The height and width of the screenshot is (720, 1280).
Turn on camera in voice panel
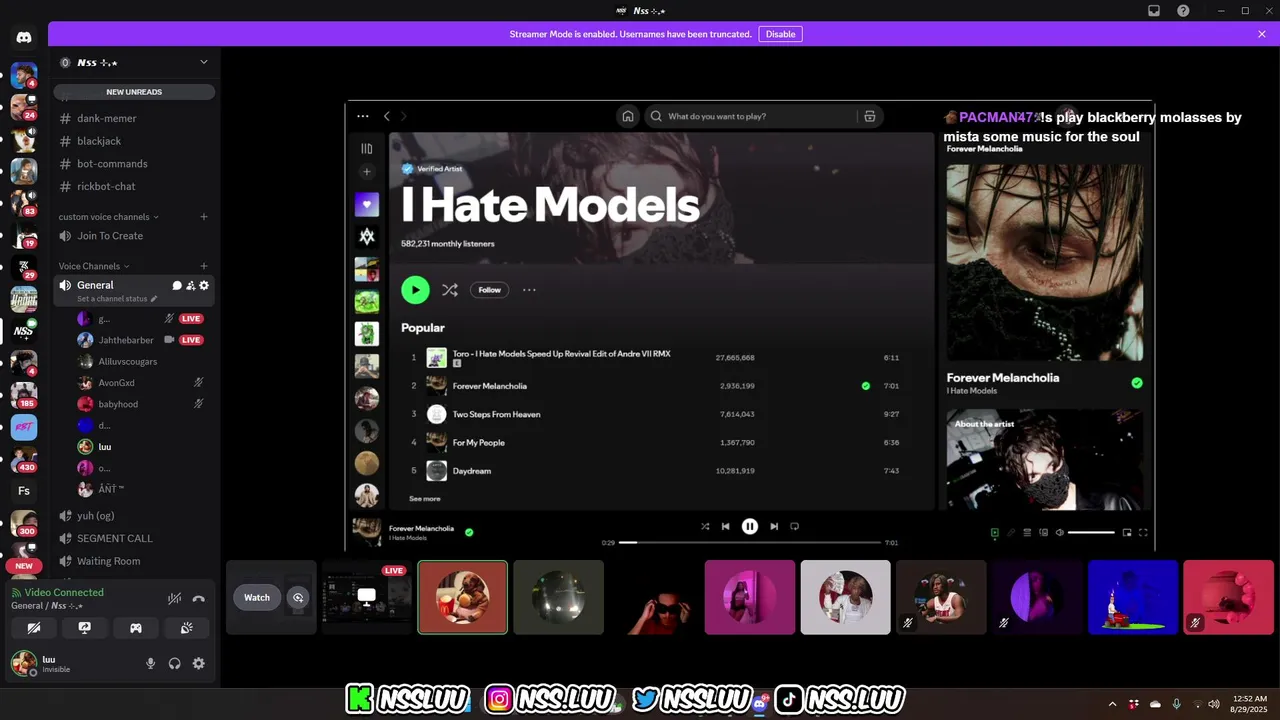(35, 628)
